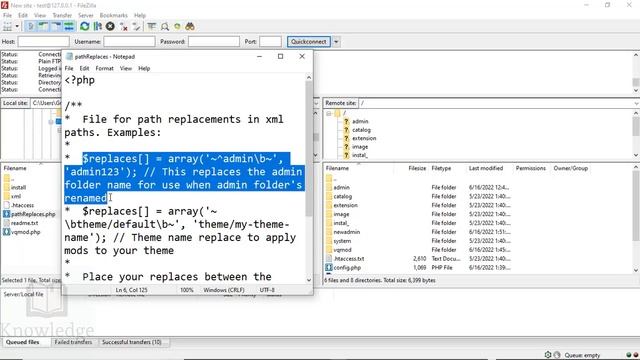This screenshot has width=640, height=360.
Task: Click the Port input field
Action: click(x=270, y=42)
